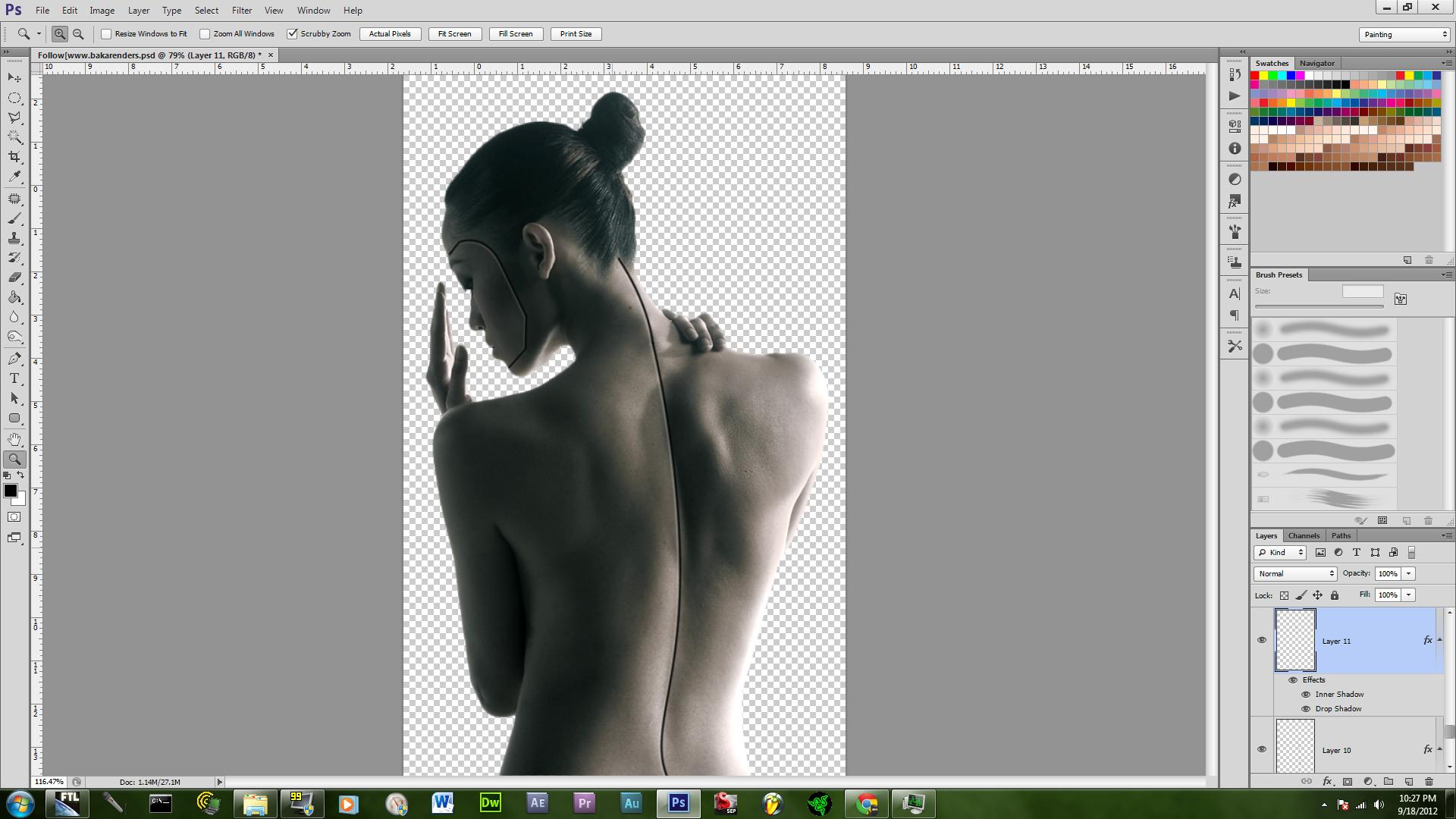Screen dimensions: 1456x819
Task: Toggle lock transparent pixels
Action: click(1284, 595)
